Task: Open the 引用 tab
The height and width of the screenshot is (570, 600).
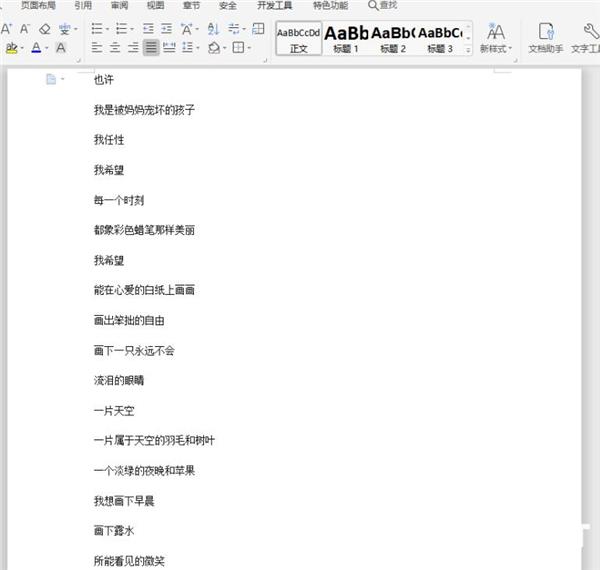Action: 83,5
